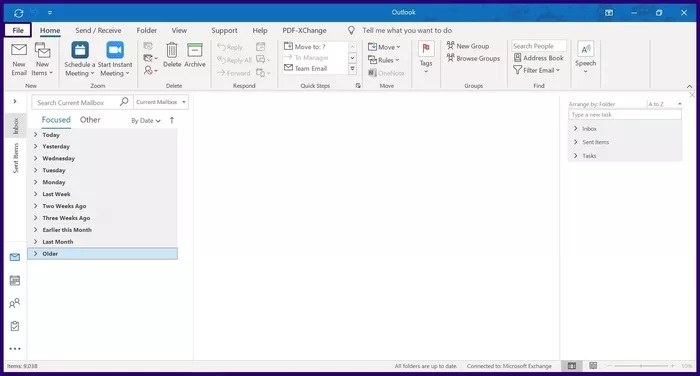This screenshot has width=700, height=376.
Task: Open the PDF-XChange tab
Action: (304, 30)
